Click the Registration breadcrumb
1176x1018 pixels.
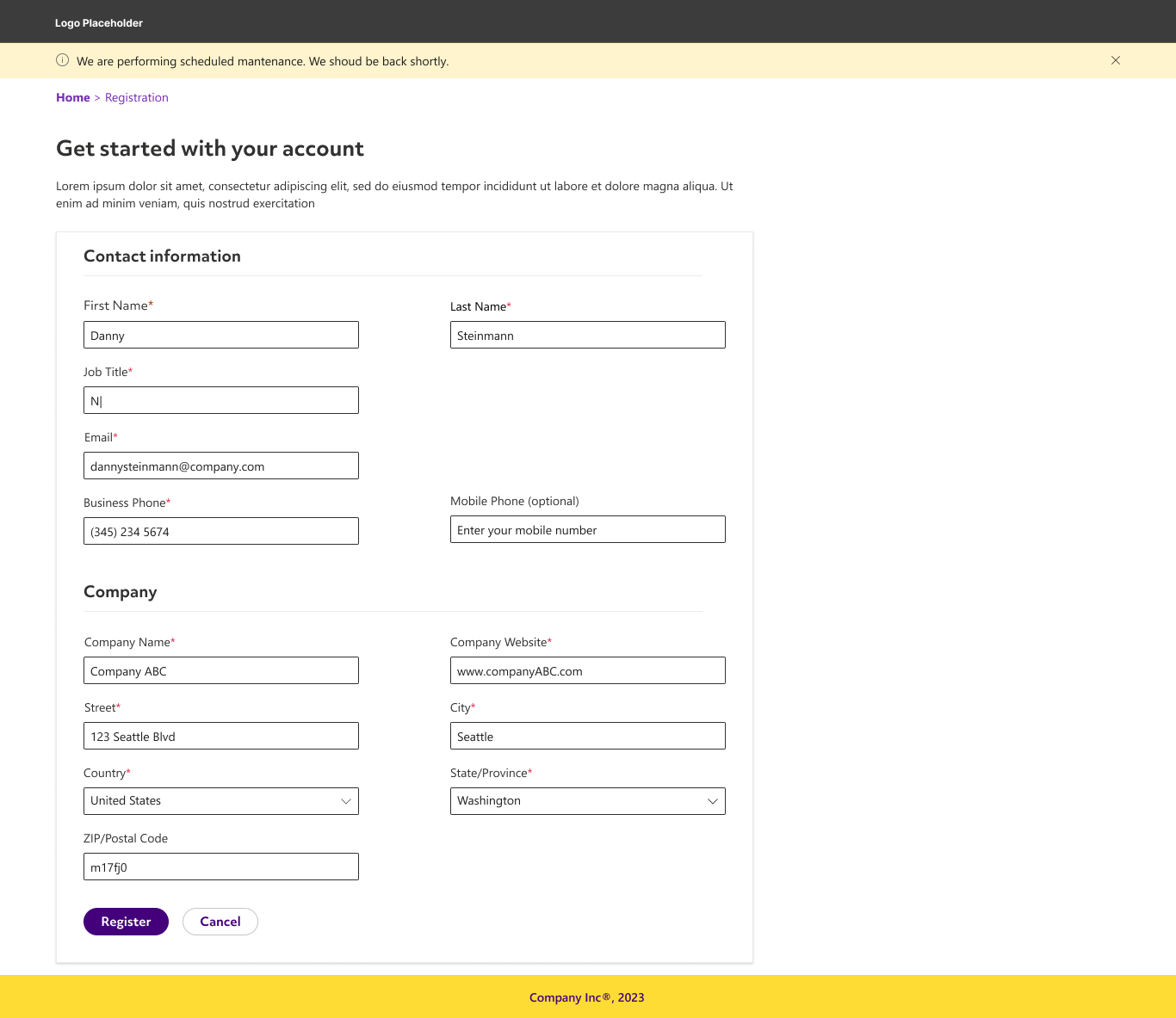coord(137,97)
